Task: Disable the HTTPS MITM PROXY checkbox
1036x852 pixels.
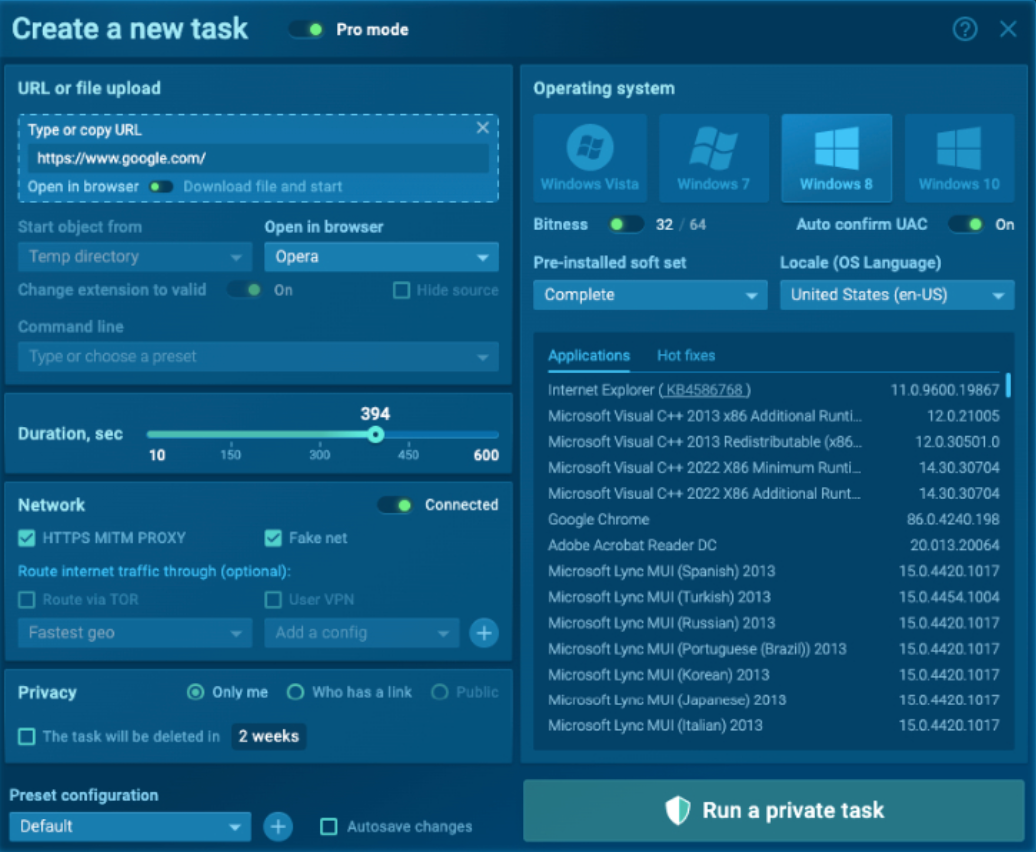Action: 27,538
